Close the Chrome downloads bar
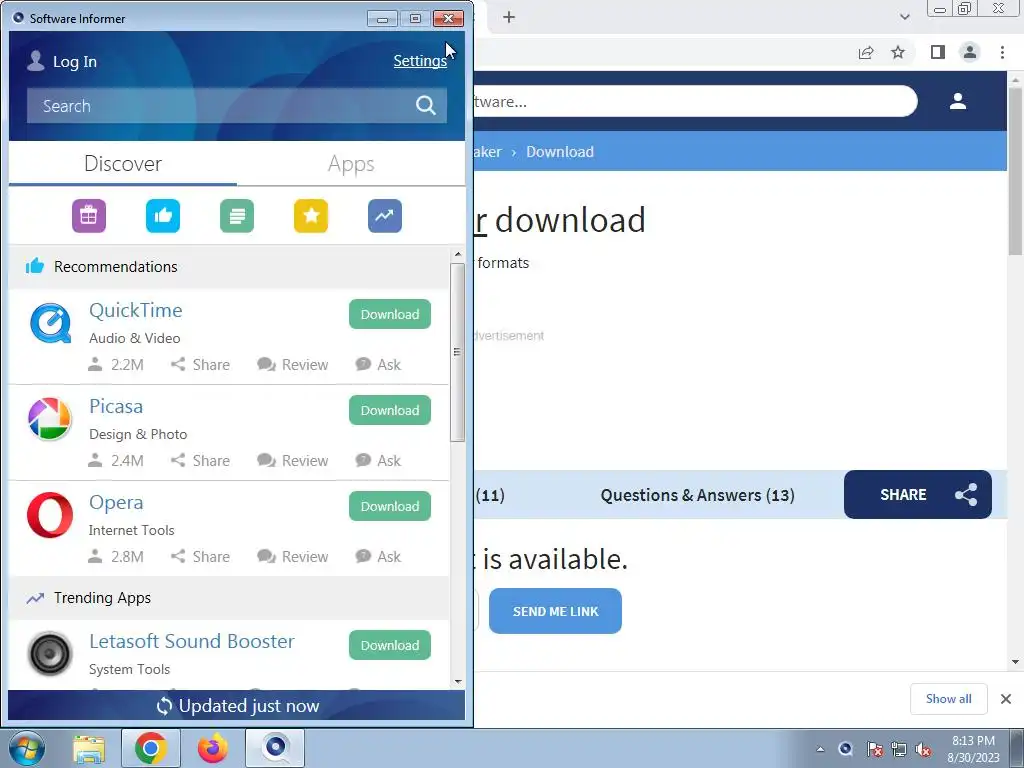 pyautogui.click(x=1006, y=699)
